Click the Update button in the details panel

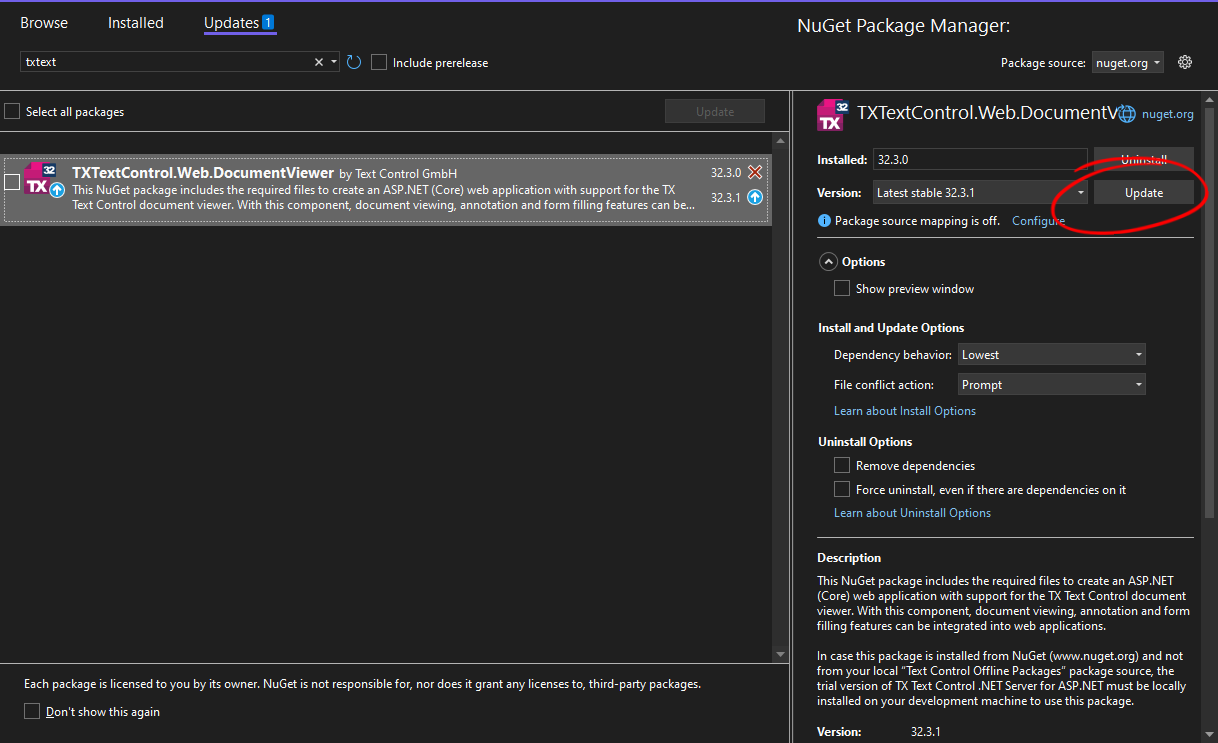point(1143,192)
